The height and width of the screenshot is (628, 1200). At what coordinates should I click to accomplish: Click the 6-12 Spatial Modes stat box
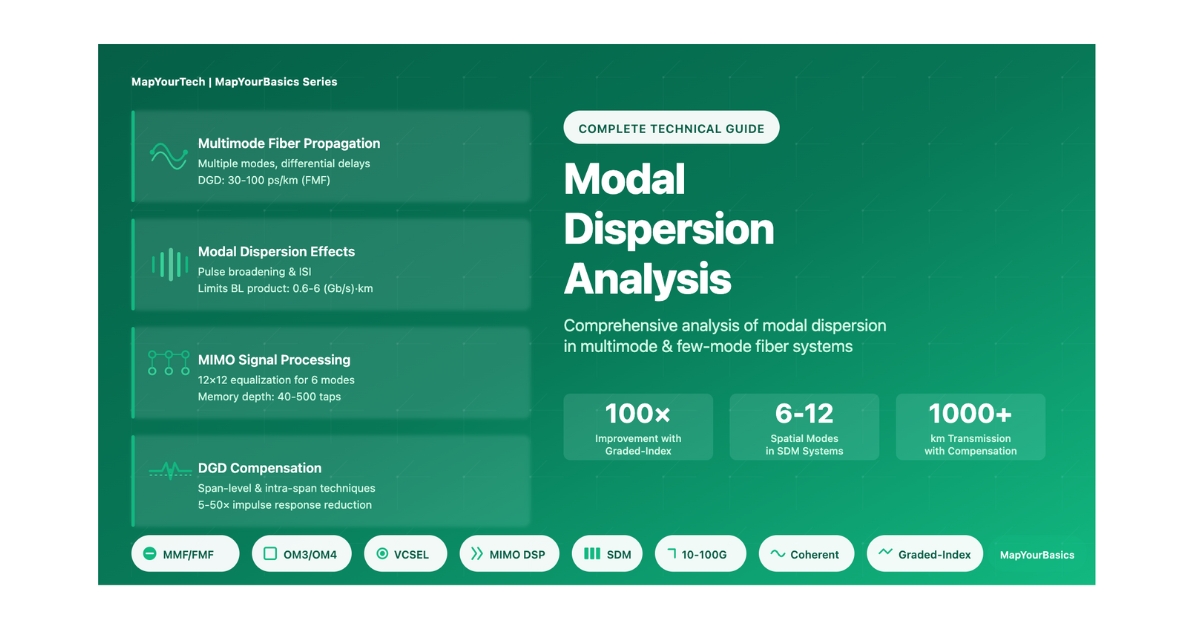[x=804, y=427]
